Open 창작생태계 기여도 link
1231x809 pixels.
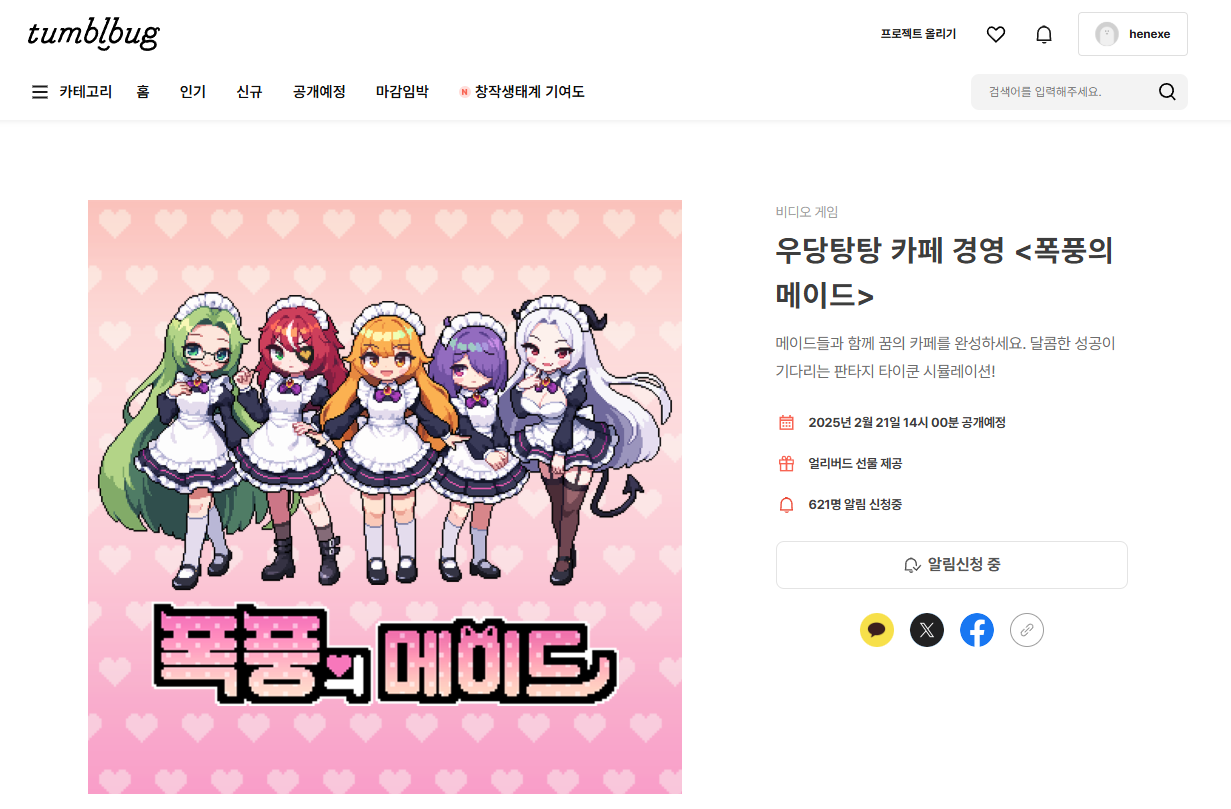(521, 92)
